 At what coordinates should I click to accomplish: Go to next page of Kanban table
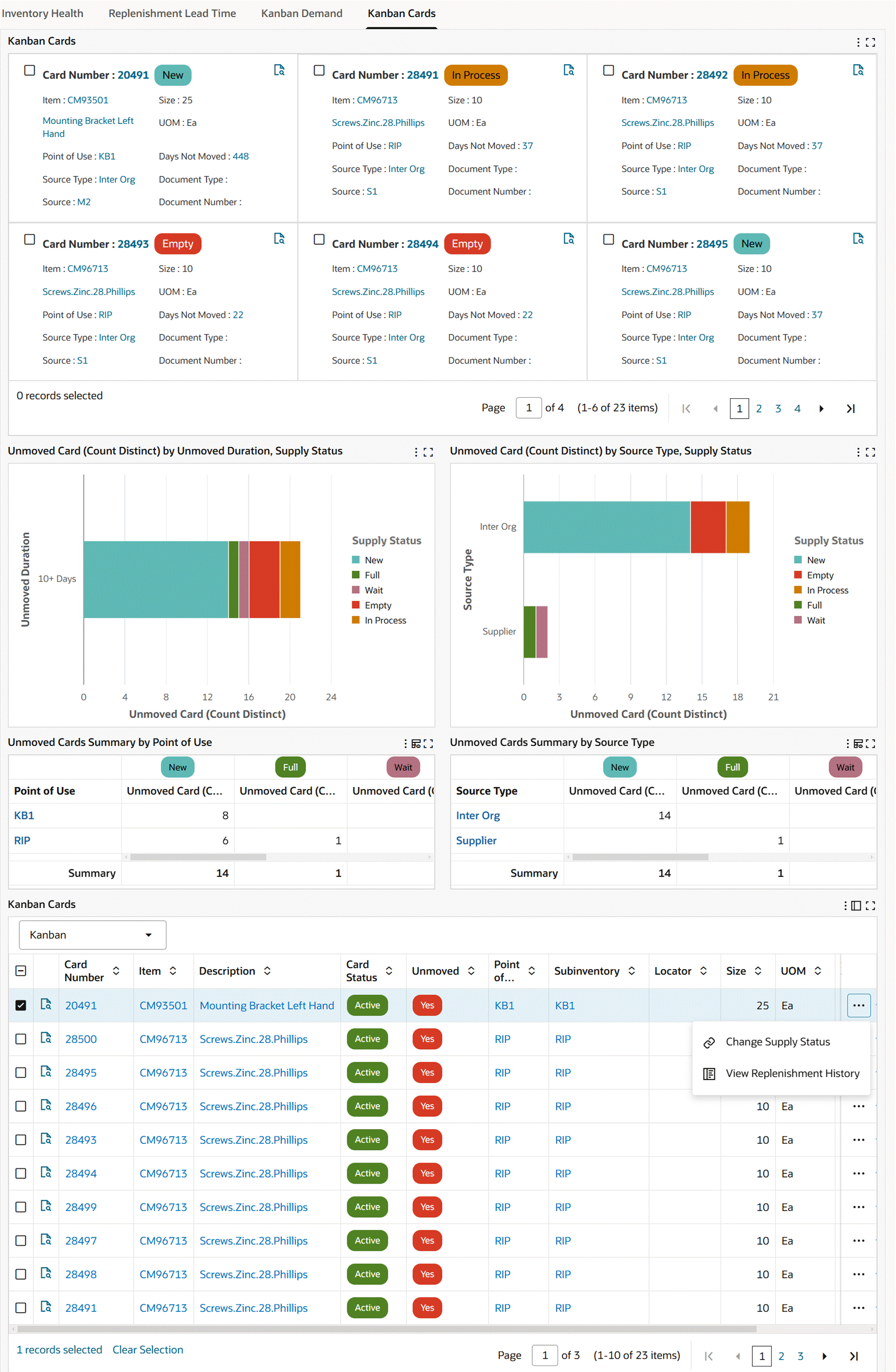point(825,1356)
